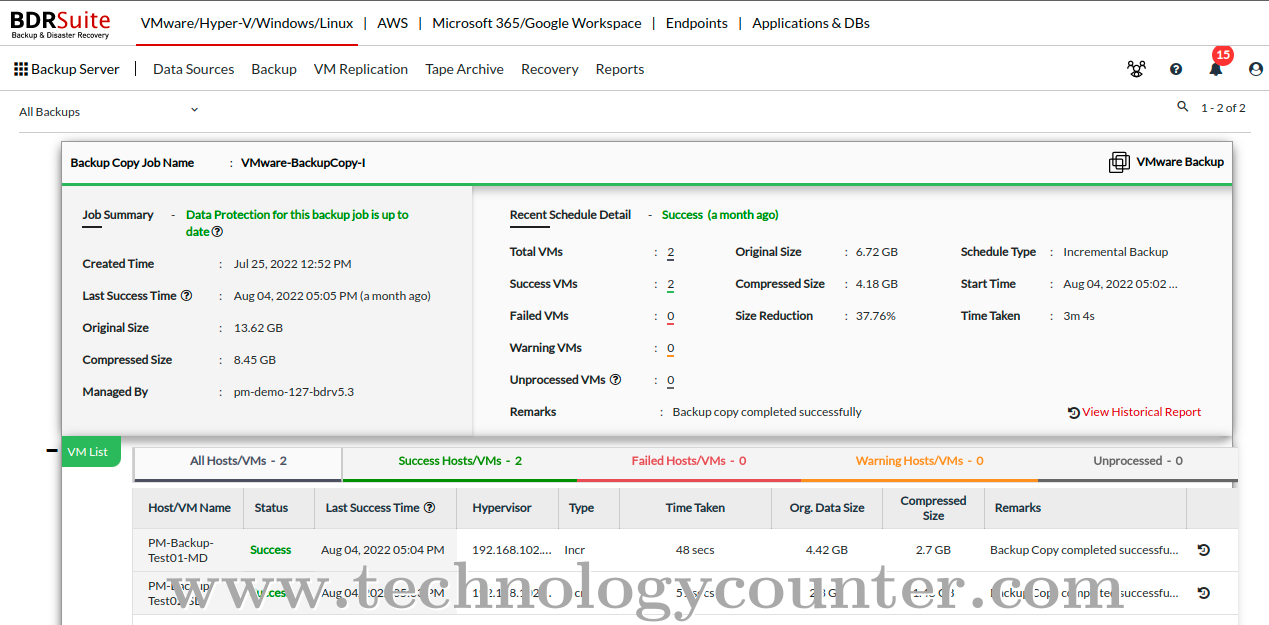Open the Backup Server apps grid icon
Viewport: 1269px width, 625px height.
point(20,68)
